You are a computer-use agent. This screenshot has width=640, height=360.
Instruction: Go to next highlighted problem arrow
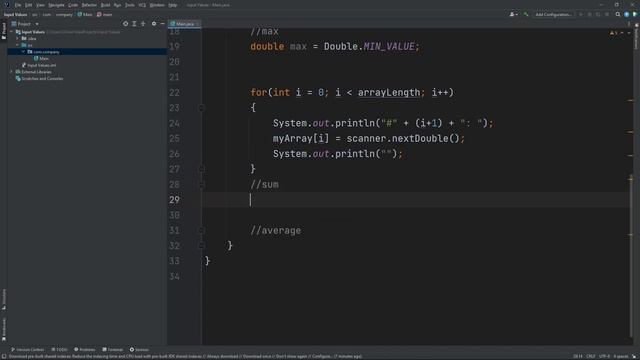[x=629, y=33]
